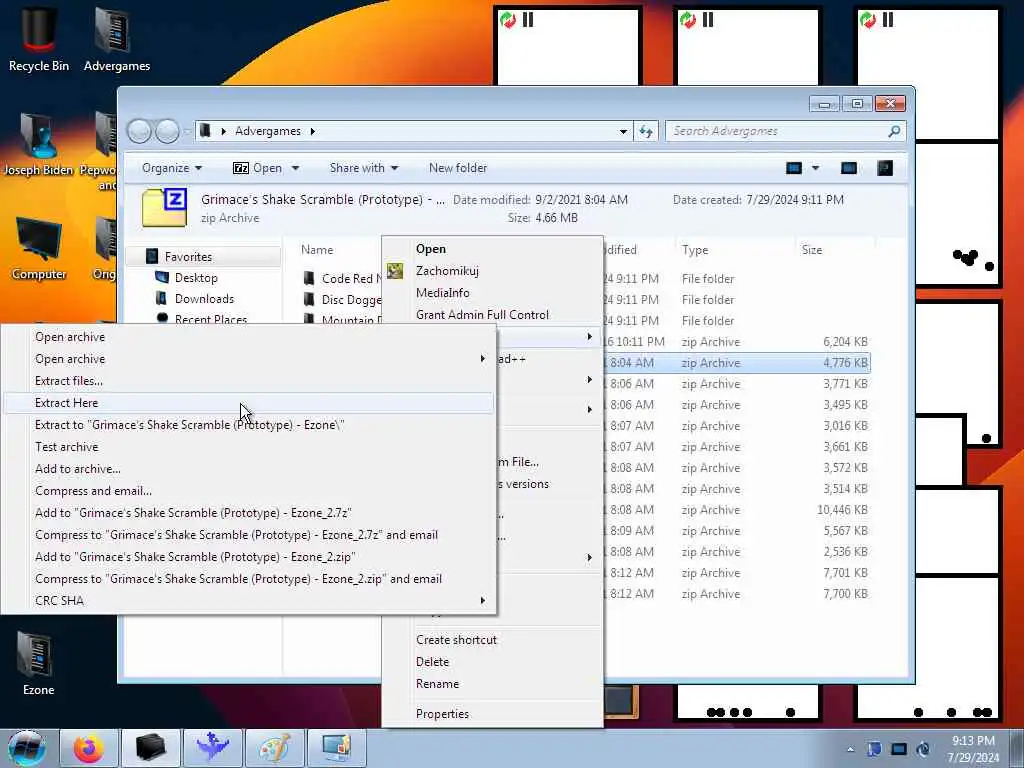Screen dimensions: 1024x768
Task: Click Open in the context menu
Action: pos(492,249)
